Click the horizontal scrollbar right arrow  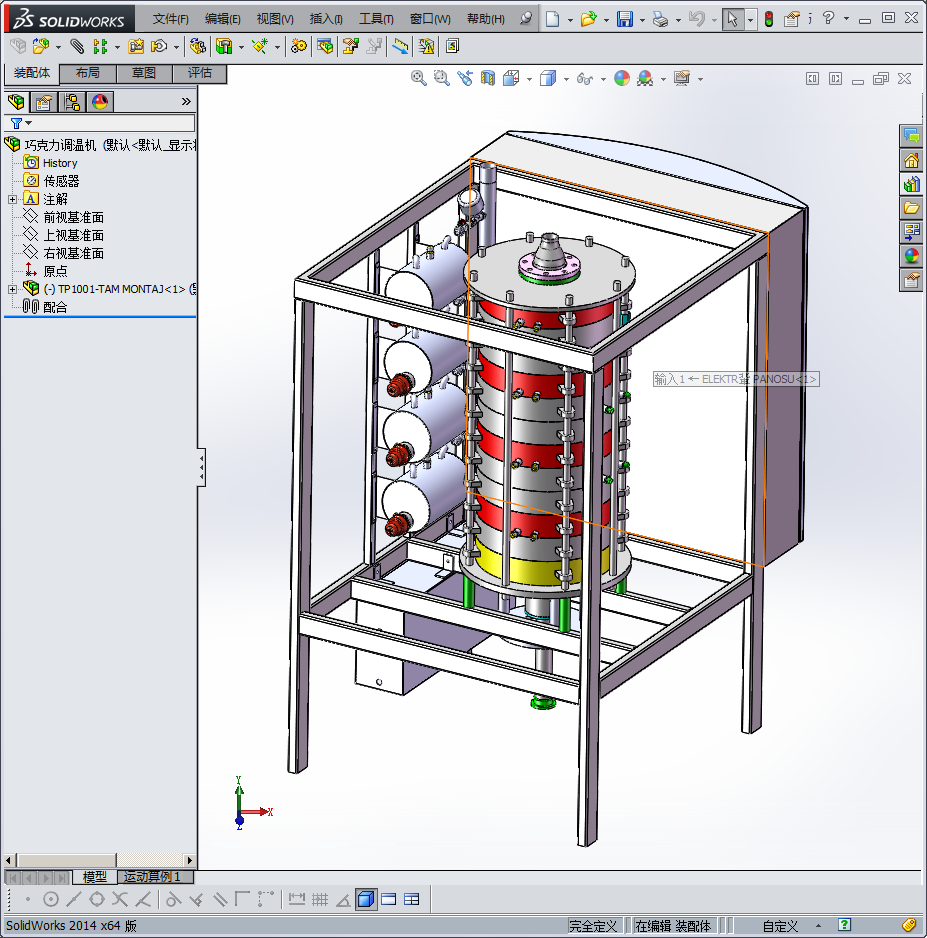click(x=190, y=861)
